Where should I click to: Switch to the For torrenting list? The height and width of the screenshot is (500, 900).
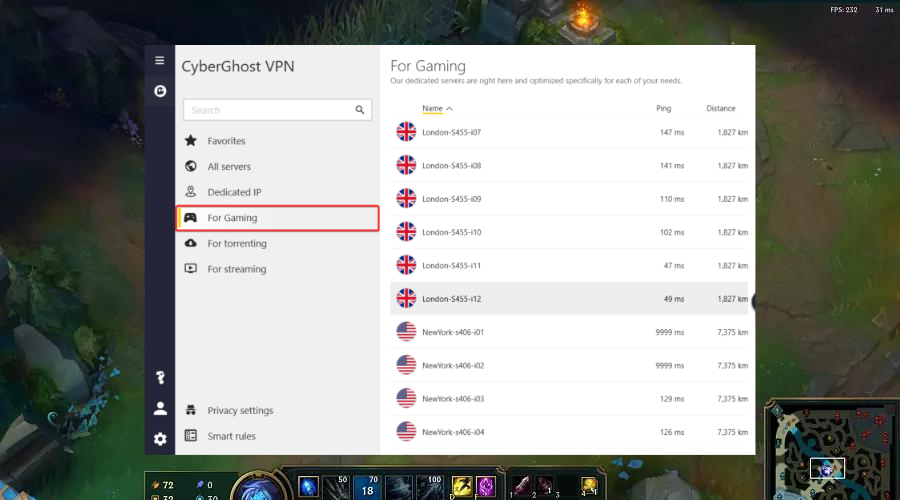pos(237,243)
